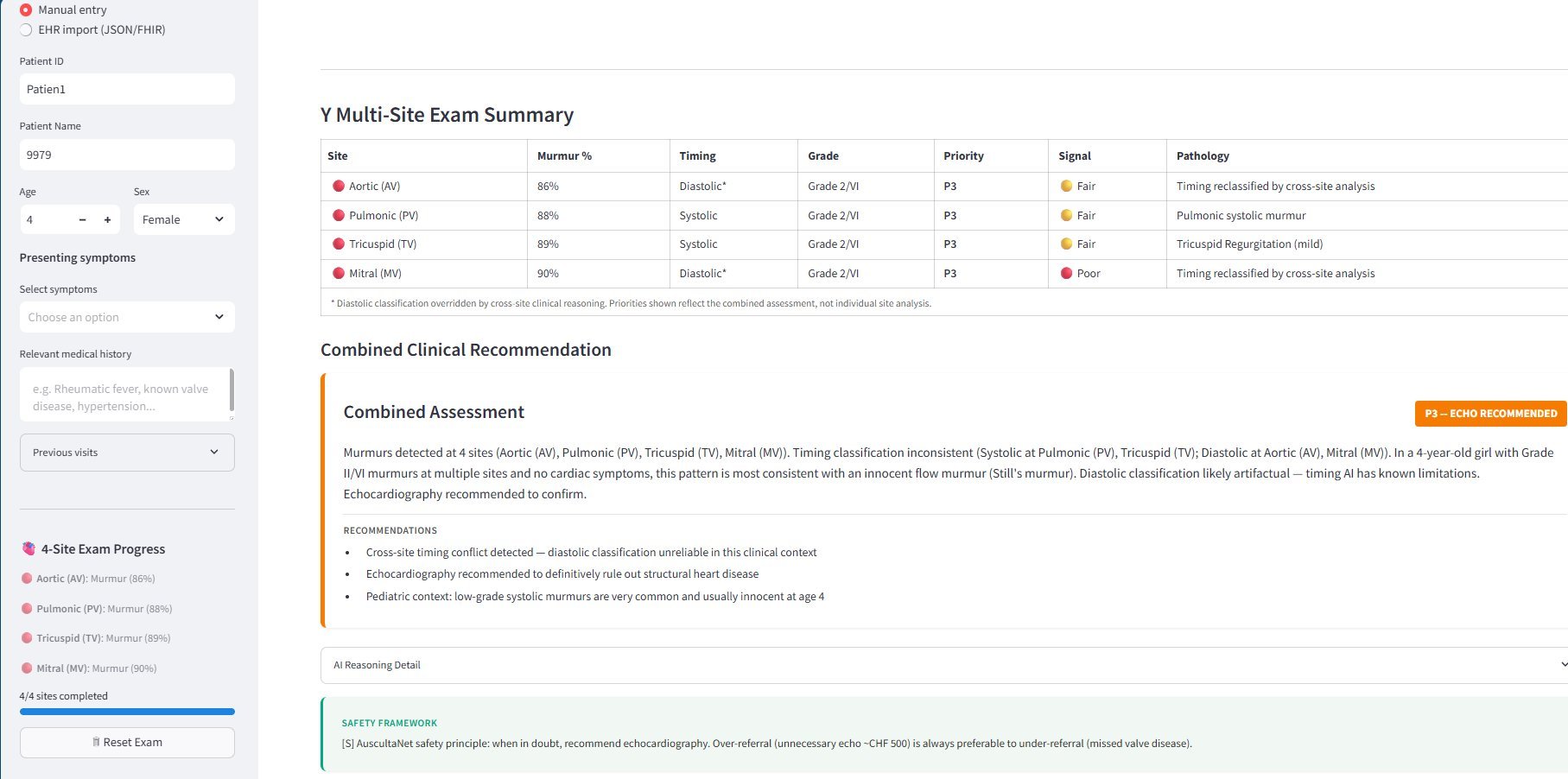This screenshot has width=1568, height=779.
Task: Click the Poor signal indicator on the Mitral row
Action: (1068, 273)
